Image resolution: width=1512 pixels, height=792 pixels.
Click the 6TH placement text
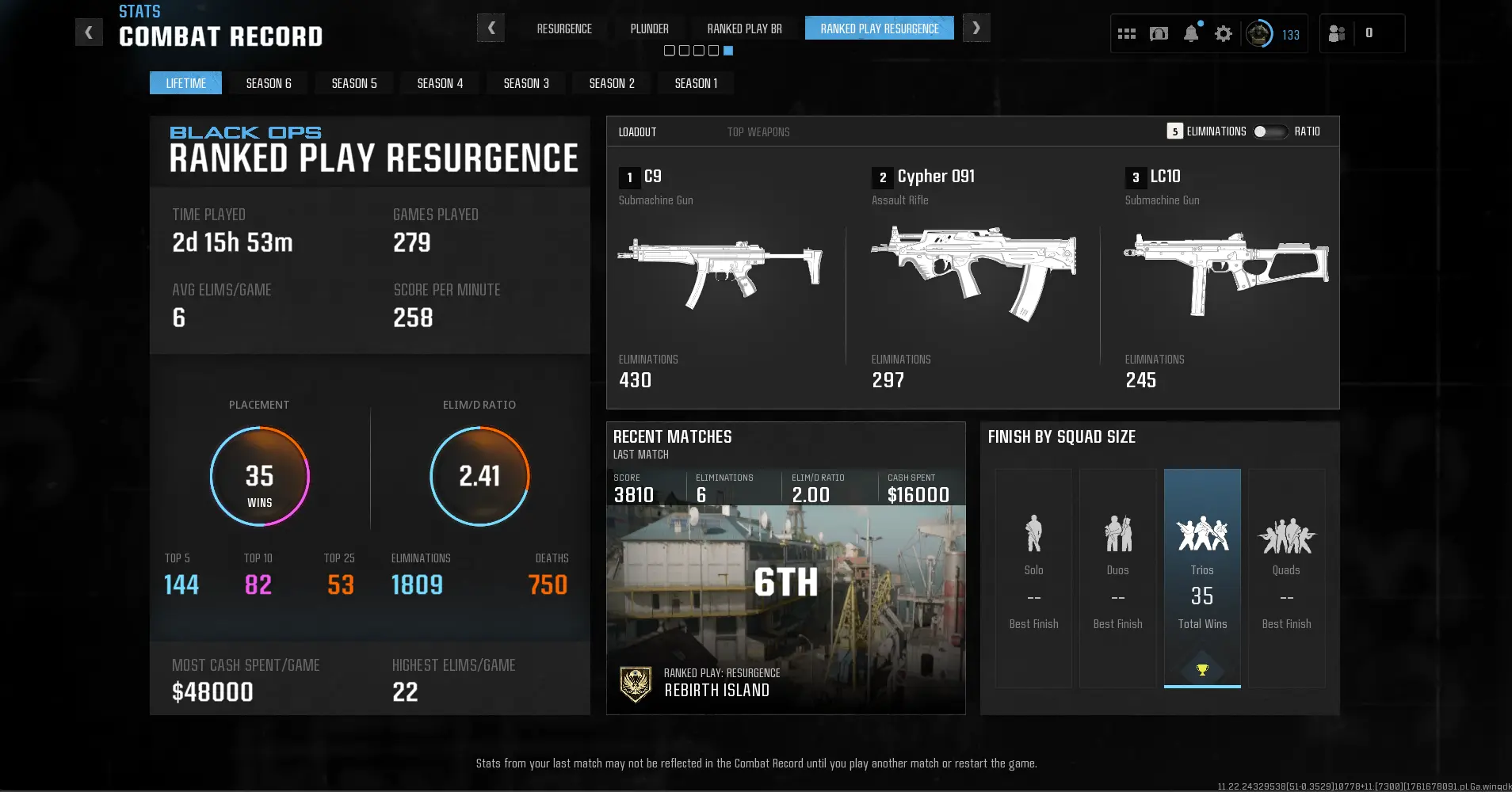coord(785,582)
